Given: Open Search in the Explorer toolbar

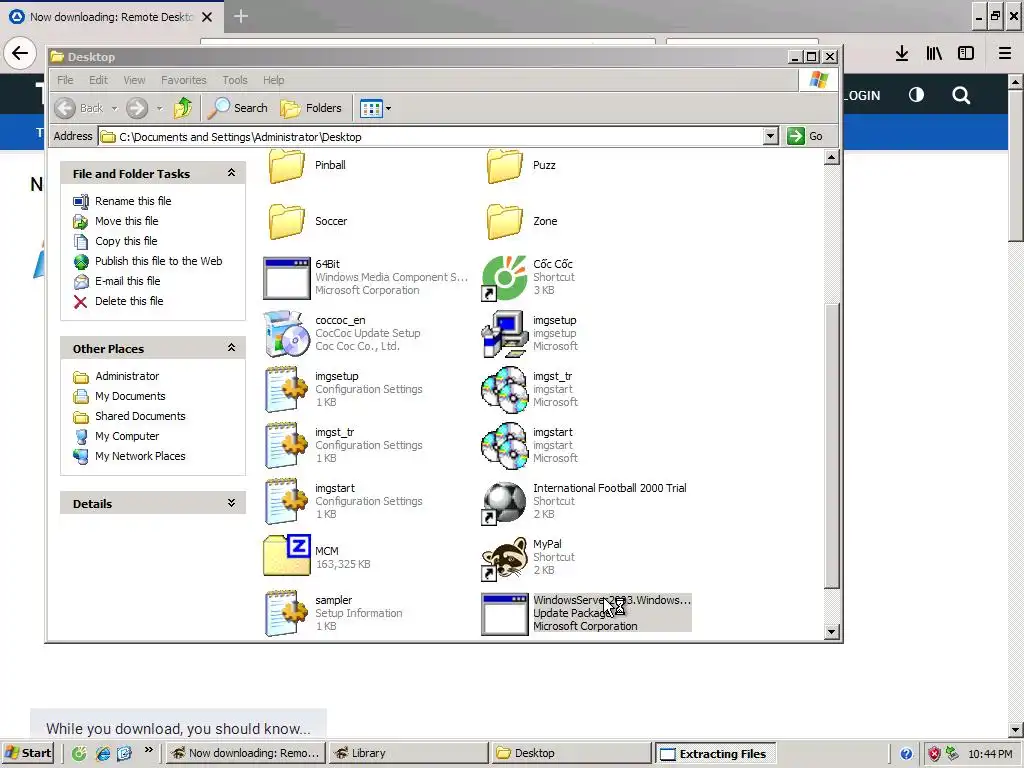Looking at the screenshot, I should click(238, 108).
